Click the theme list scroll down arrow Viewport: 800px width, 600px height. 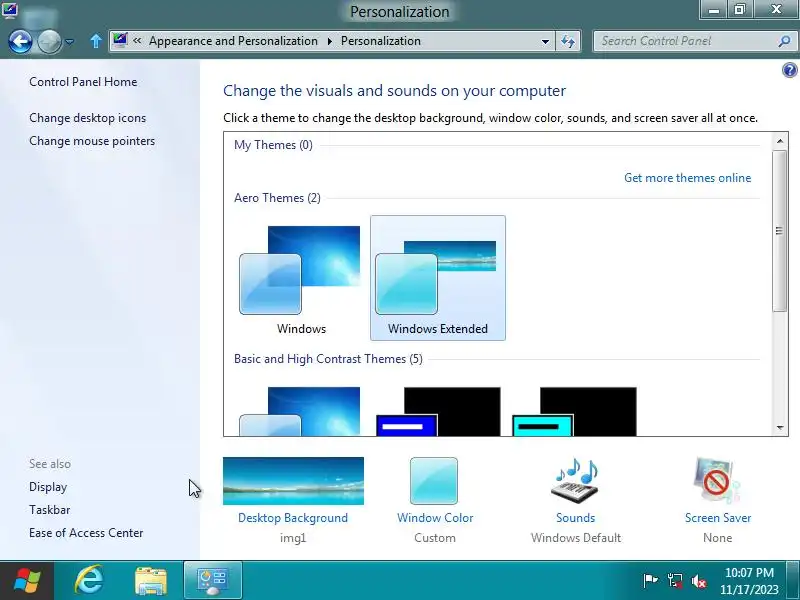click(779, 428)
